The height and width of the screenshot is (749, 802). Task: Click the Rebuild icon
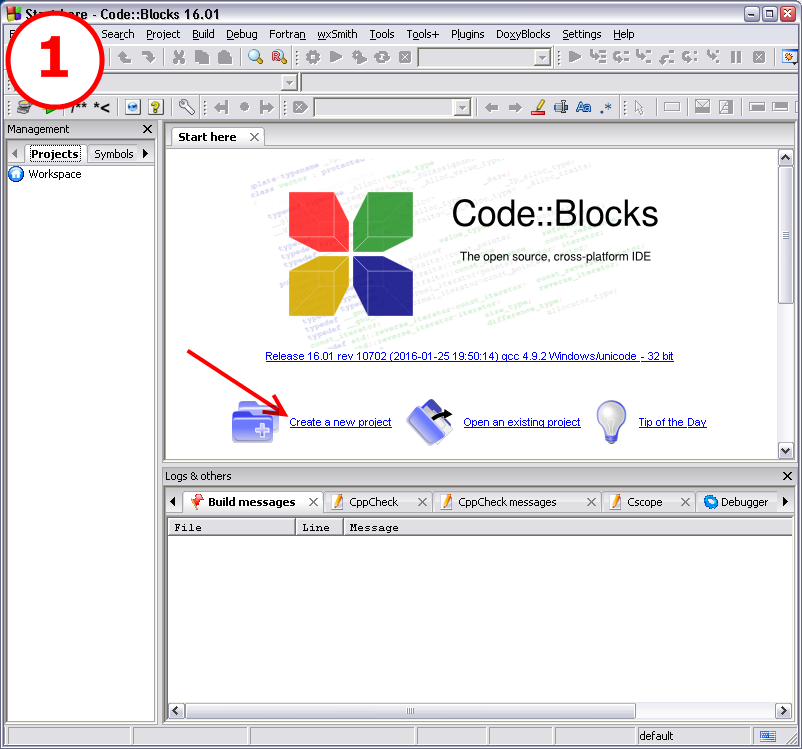(382, 57)
